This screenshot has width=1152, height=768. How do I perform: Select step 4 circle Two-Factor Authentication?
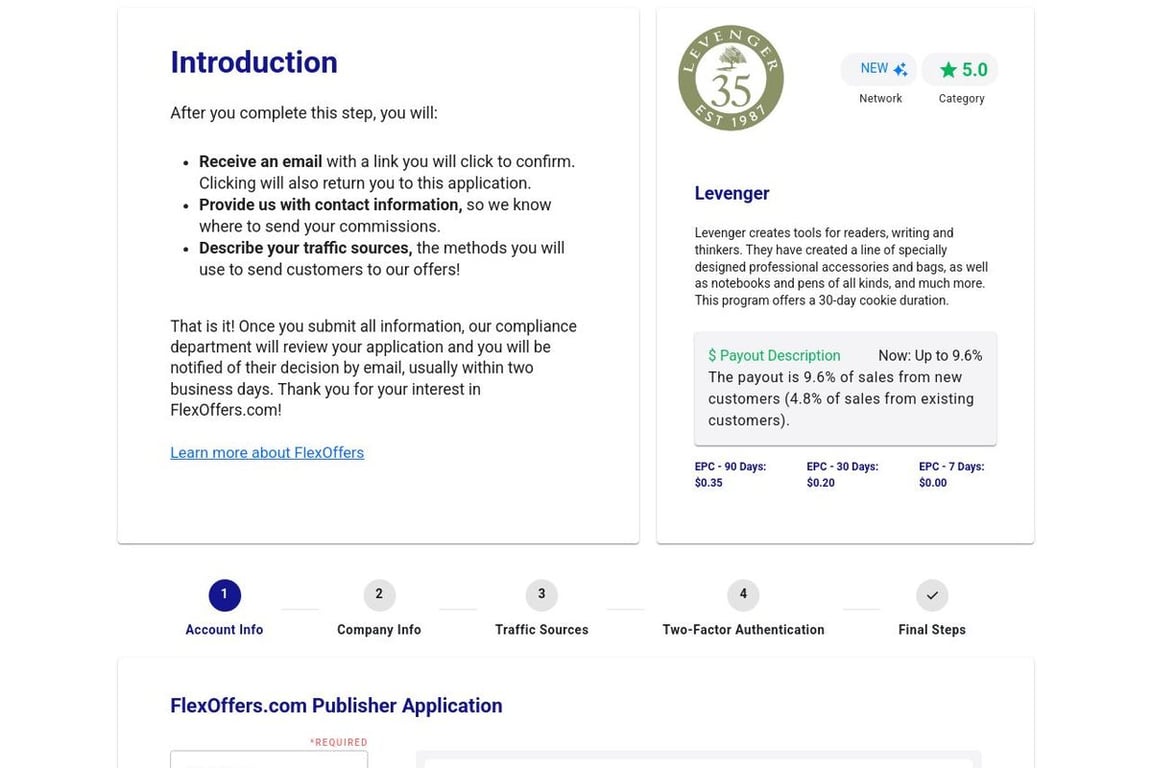pos(743,595)
